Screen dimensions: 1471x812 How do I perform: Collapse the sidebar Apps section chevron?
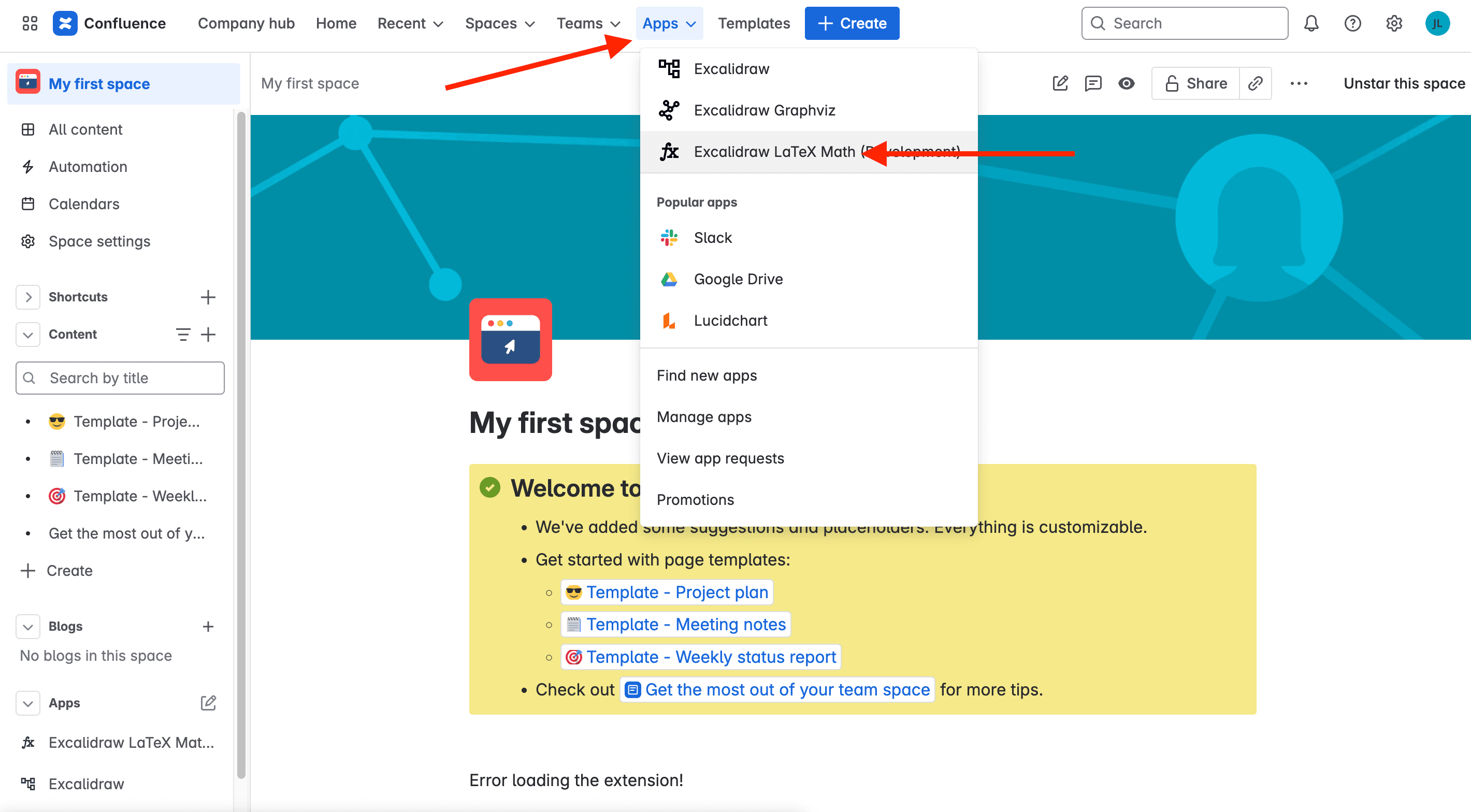point(28,703)
